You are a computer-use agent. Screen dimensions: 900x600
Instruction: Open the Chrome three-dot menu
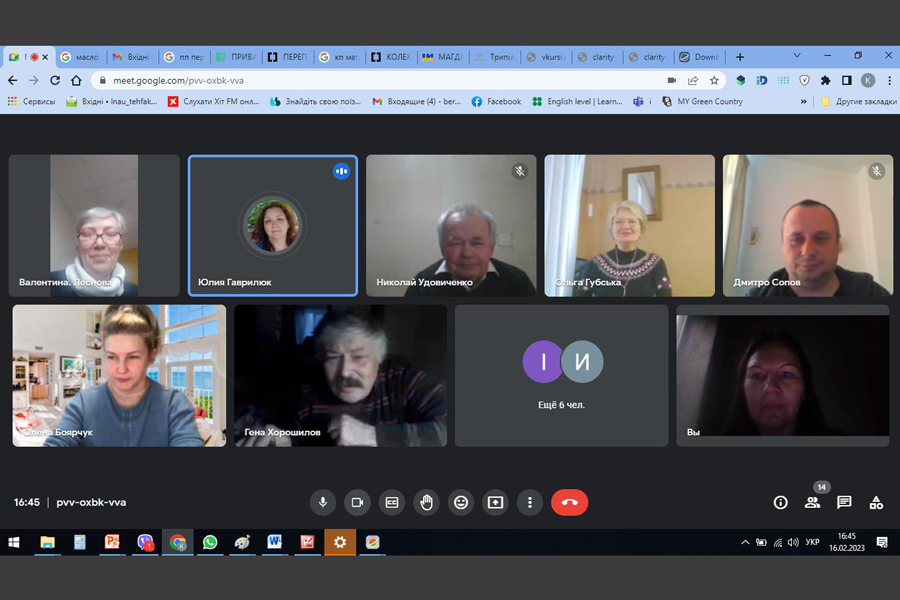click(890, 80)
